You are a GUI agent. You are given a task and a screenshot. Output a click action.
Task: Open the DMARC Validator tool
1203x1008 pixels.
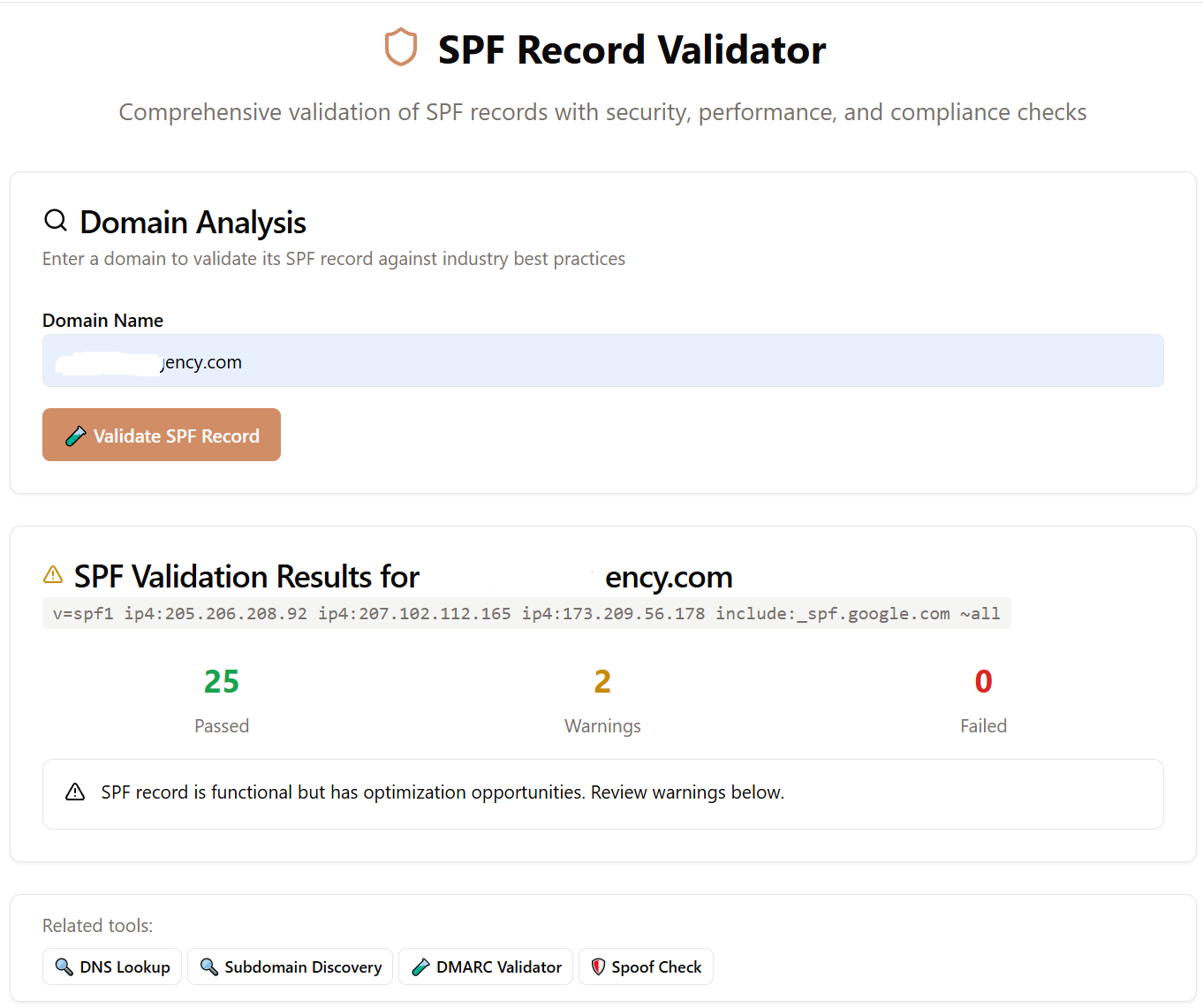[x=486, y=966]
